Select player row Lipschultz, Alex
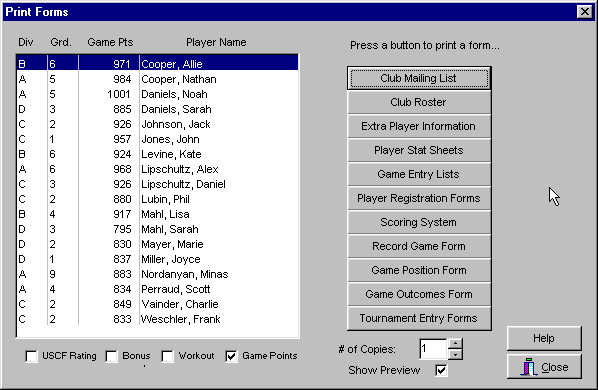Image resolution: width=598 pixels, height=390 pixels. click(157, 169)
